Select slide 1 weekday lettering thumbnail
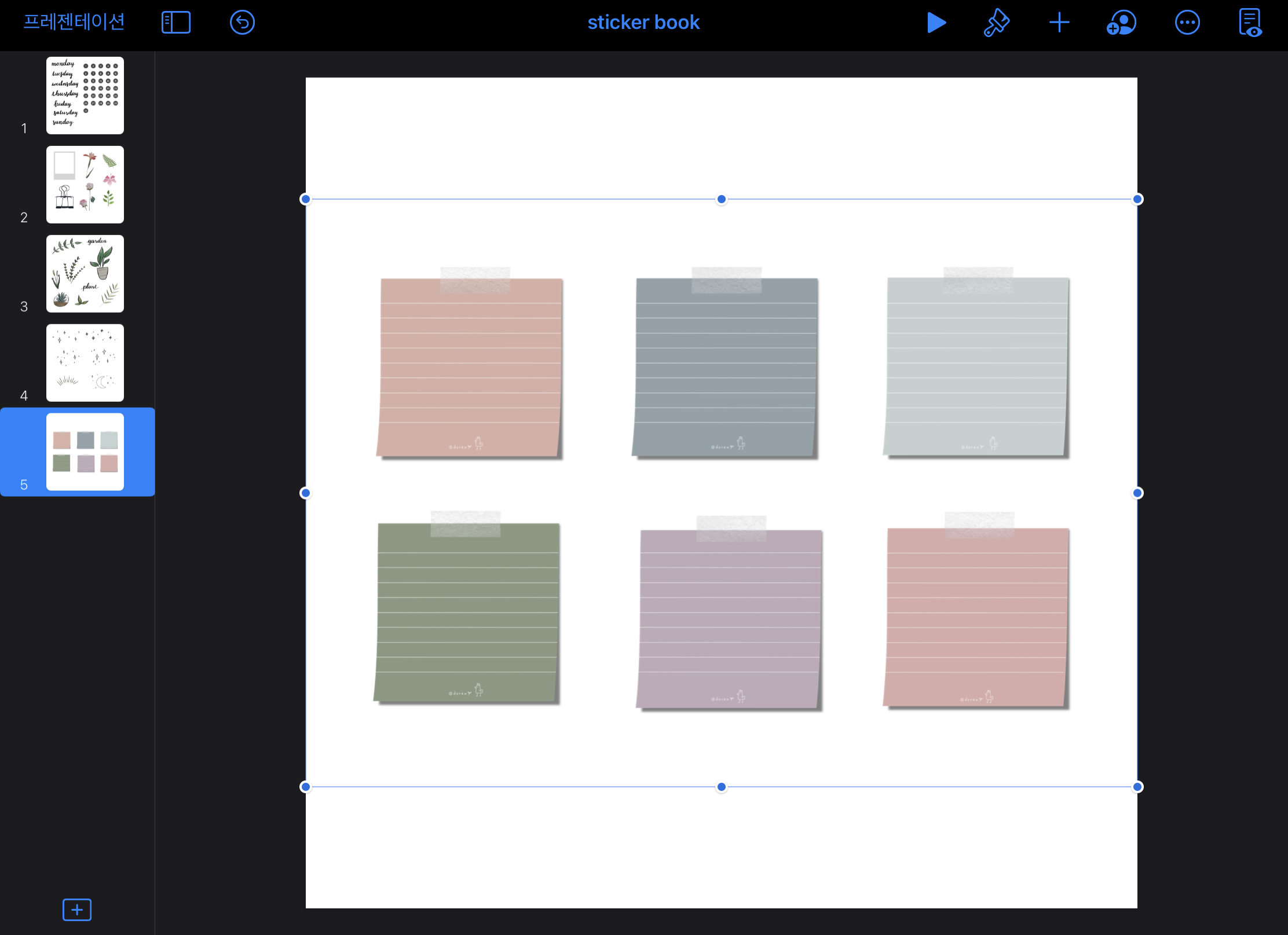This screenshot has width=1288, height=935. click(85, 96)
